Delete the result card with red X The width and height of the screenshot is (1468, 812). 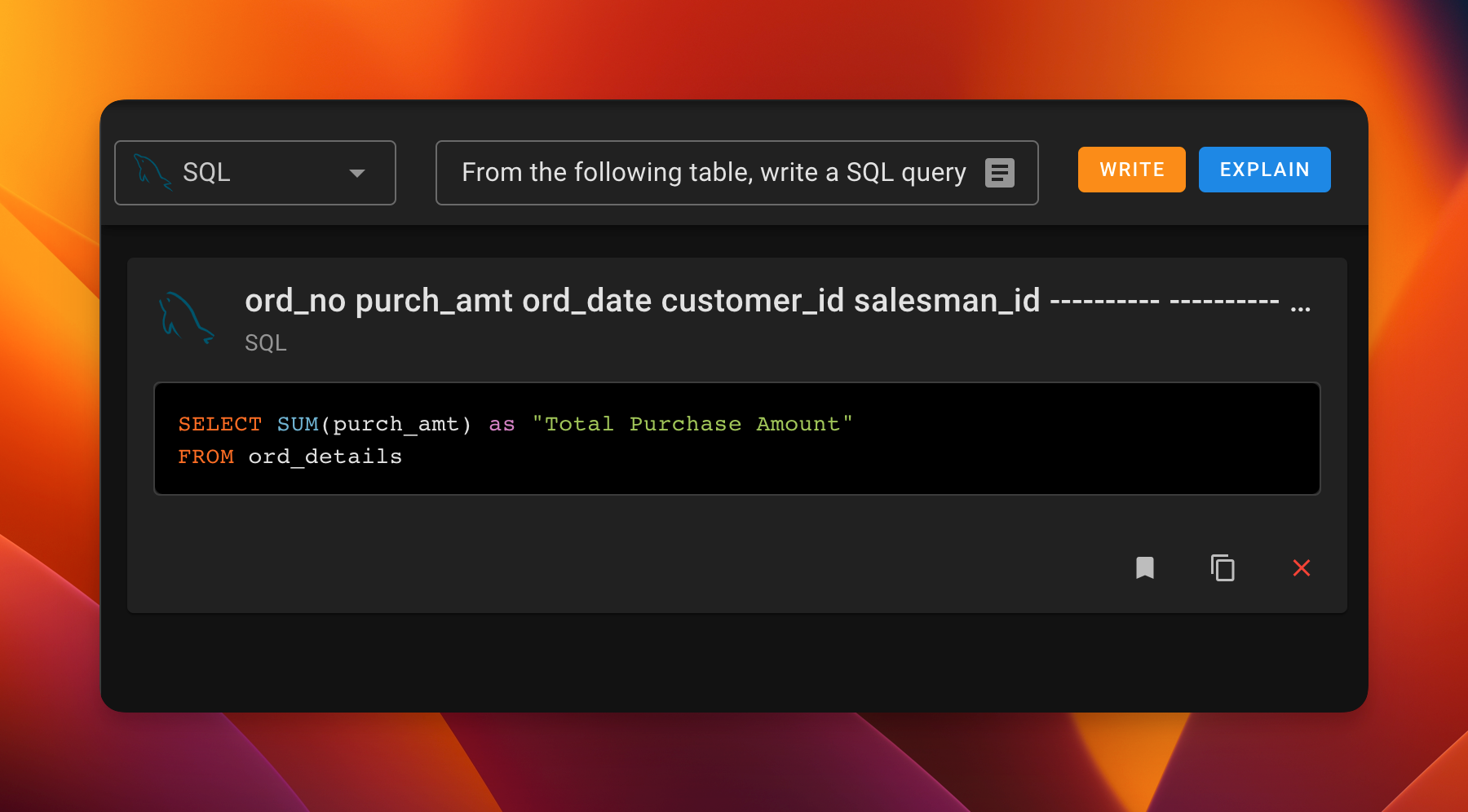(1302, 567)
